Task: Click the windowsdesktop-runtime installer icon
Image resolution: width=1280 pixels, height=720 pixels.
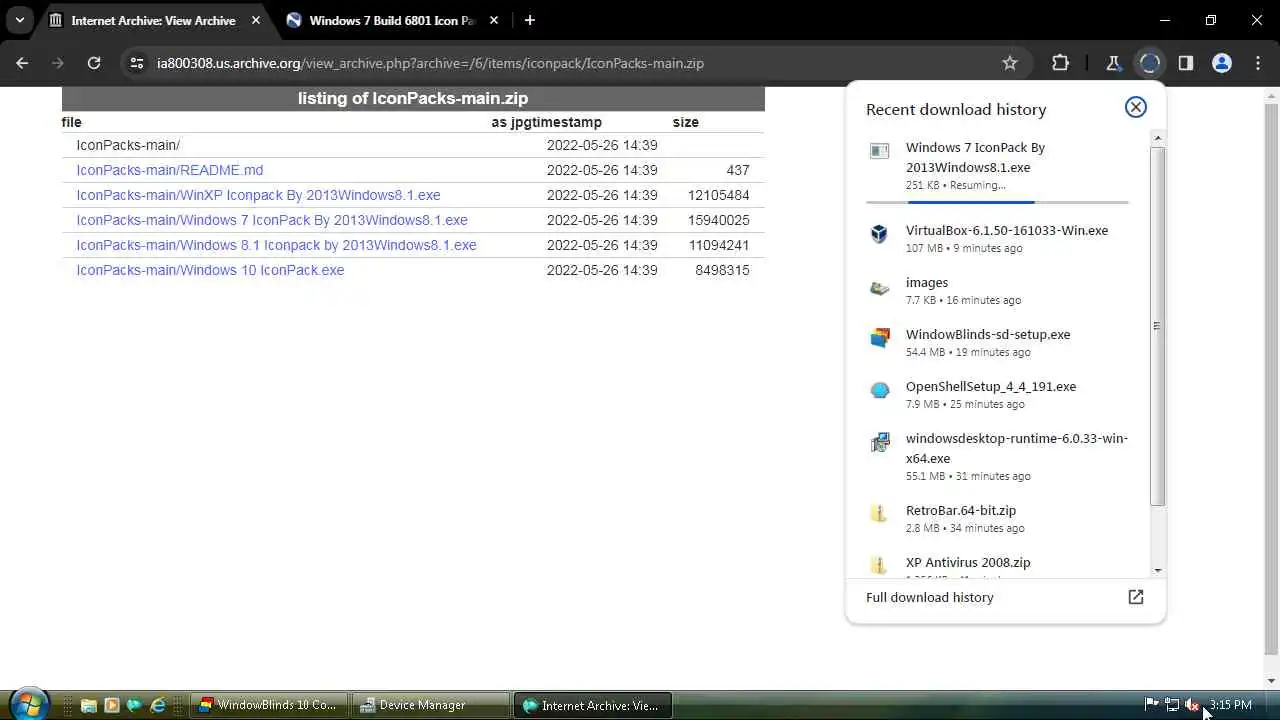Action: coord(879,442)
